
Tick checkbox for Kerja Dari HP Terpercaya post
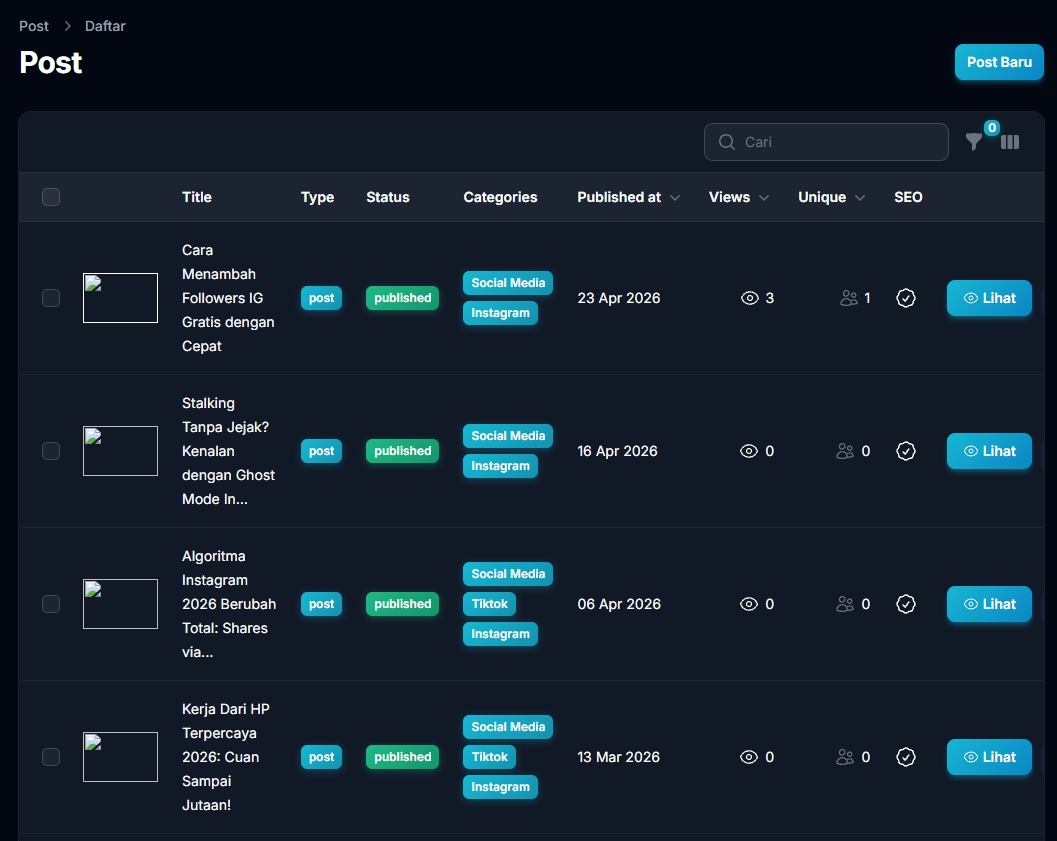pyautogui.click(x=51, y=757)
